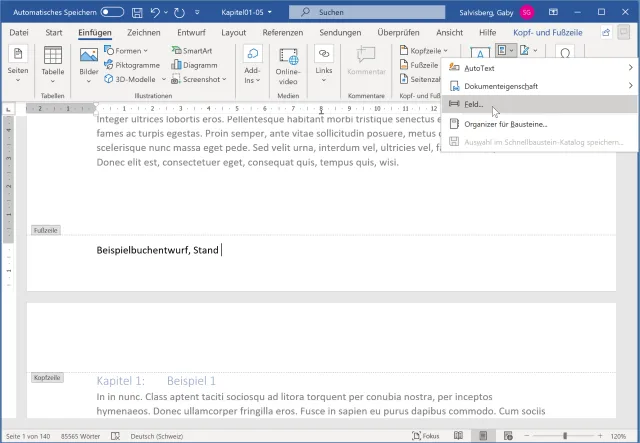Switch to the Sendungen tab
The width and height of the screenshot is (640, 443).
340,32
